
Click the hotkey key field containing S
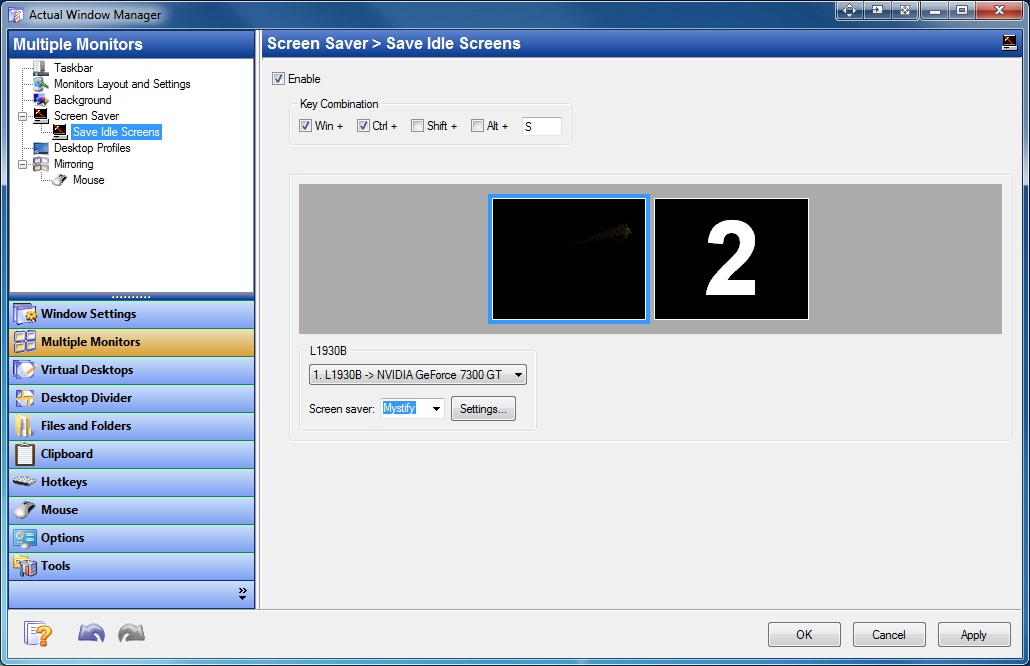point(541,126)
